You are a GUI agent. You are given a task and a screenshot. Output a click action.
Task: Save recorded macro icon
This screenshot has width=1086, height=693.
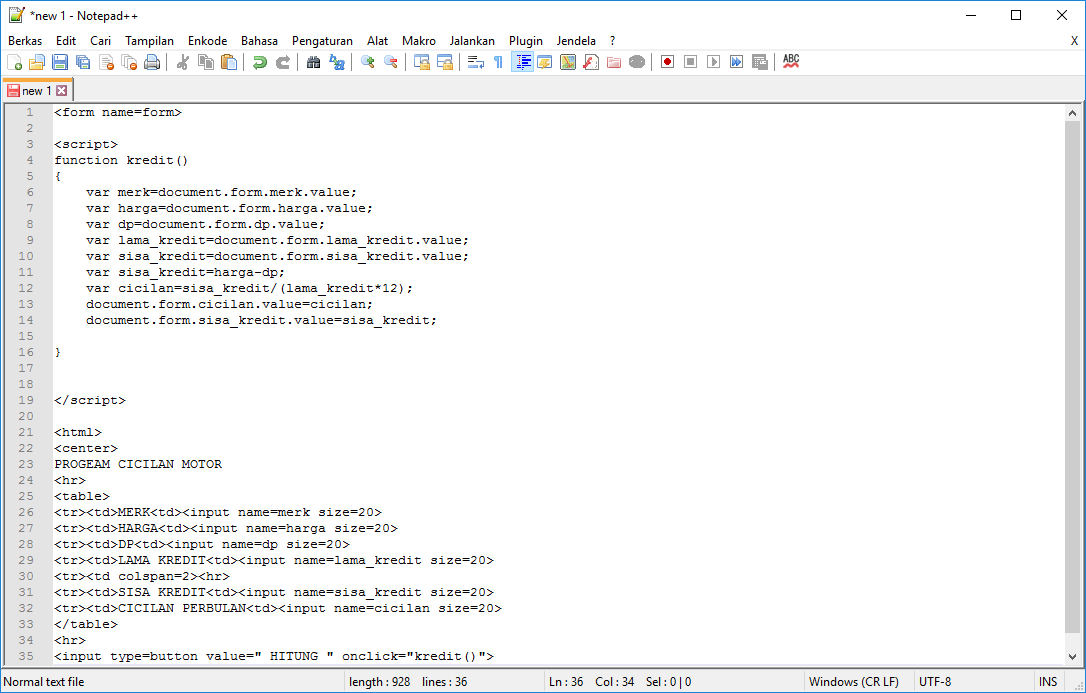pyautogui.click(x=759, y=62)
